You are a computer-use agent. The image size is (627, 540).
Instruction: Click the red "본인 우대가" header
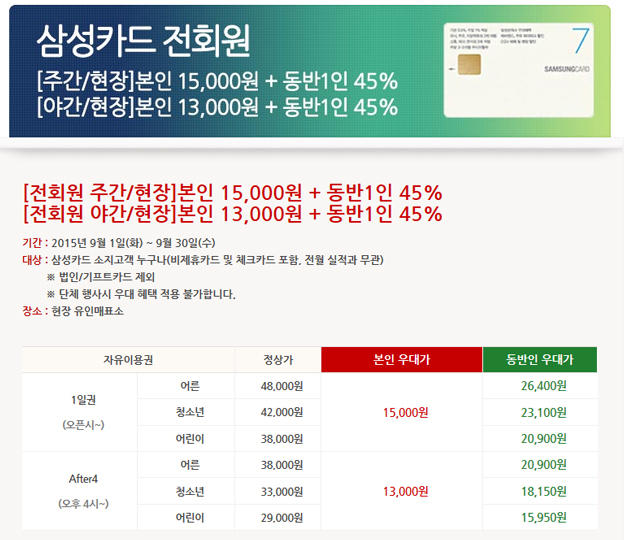401,359
